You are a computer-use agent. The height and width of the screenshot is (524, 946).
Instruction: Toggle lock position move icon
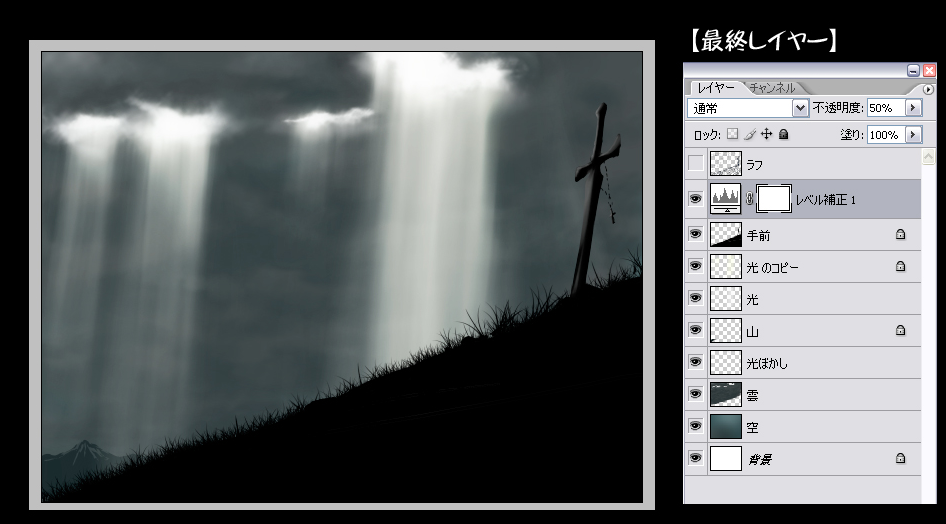(766, 134)
